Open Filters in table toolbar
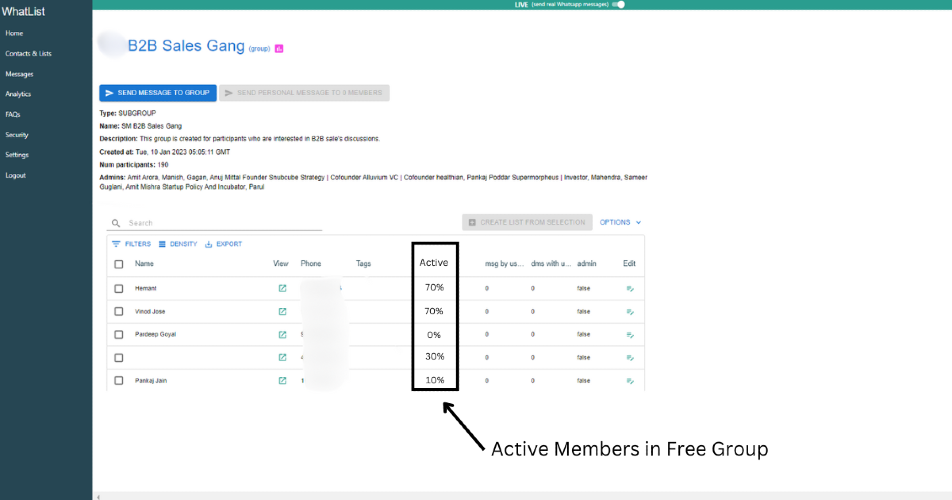 point(131,244)
